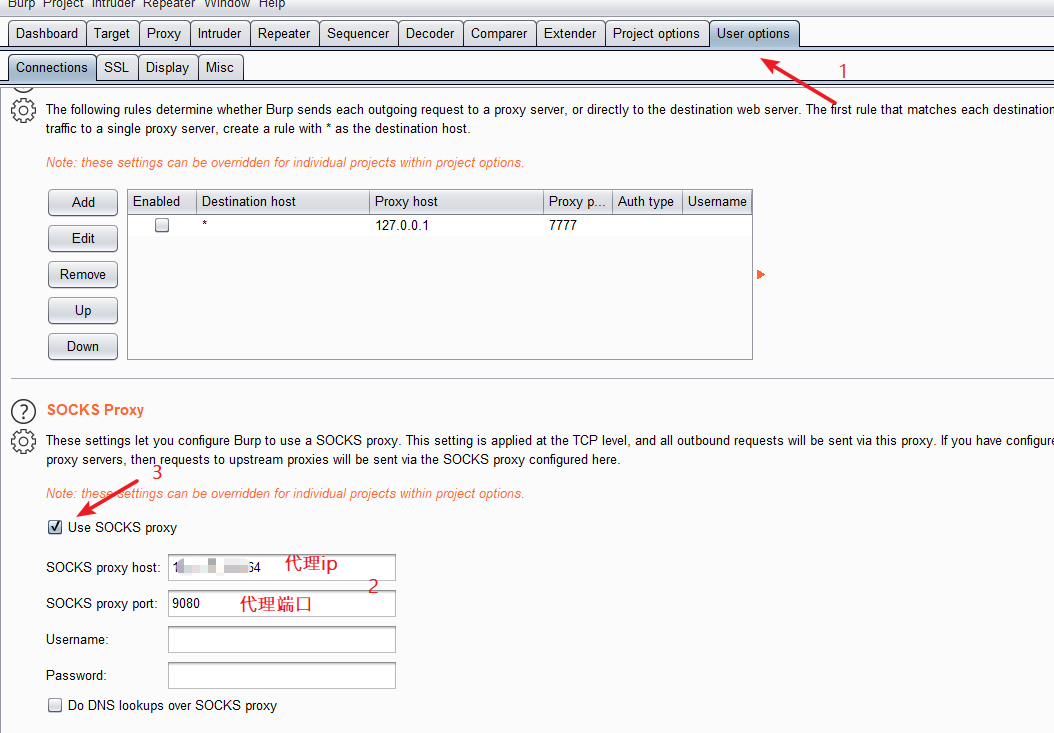Sort by Destination host column header

pyautogui.click(x=283, y=202)
